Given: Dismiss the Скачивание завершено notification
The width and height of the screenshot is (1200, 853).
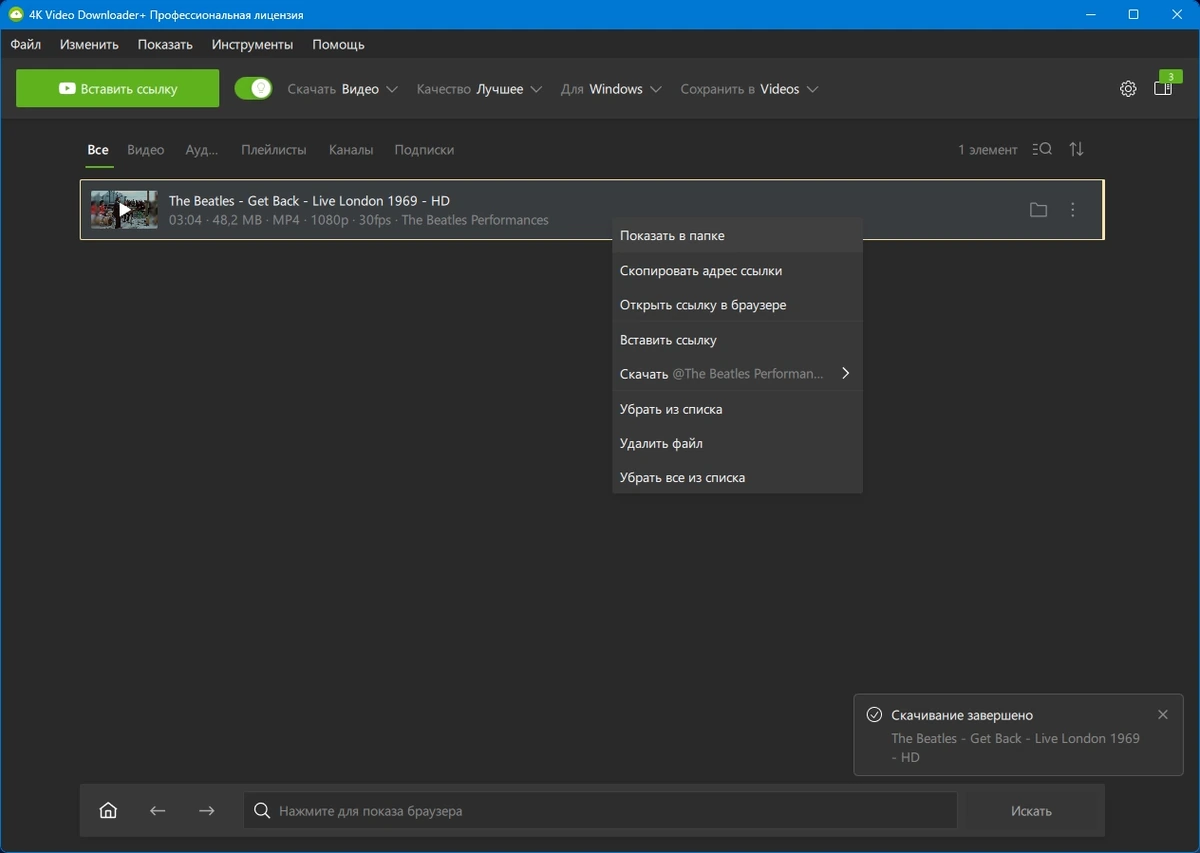Looking at the screenshot, I should [1162, 715].
